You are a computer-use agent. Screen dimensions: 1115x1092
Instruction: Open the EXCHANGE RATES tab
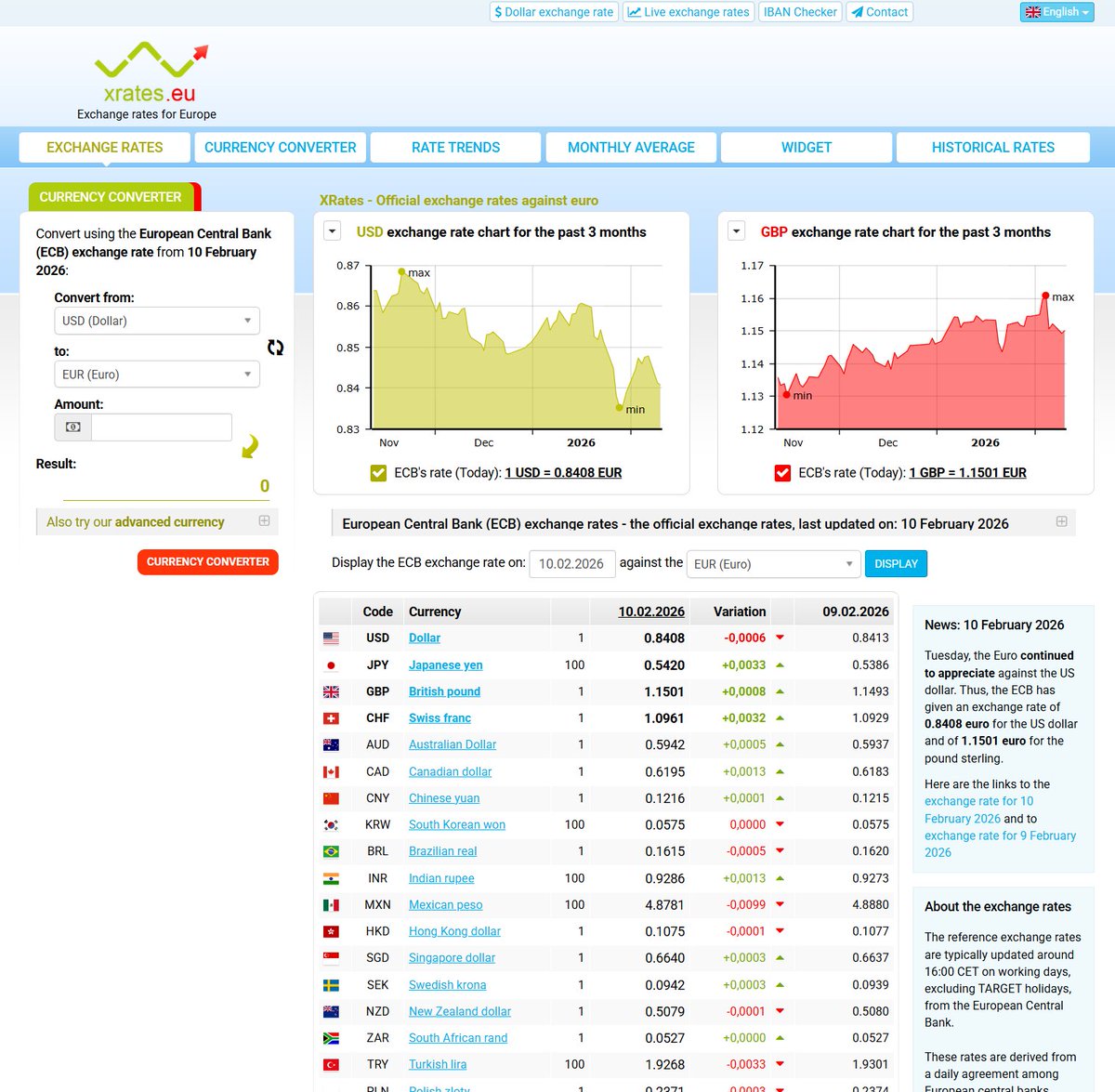[105, 148]
